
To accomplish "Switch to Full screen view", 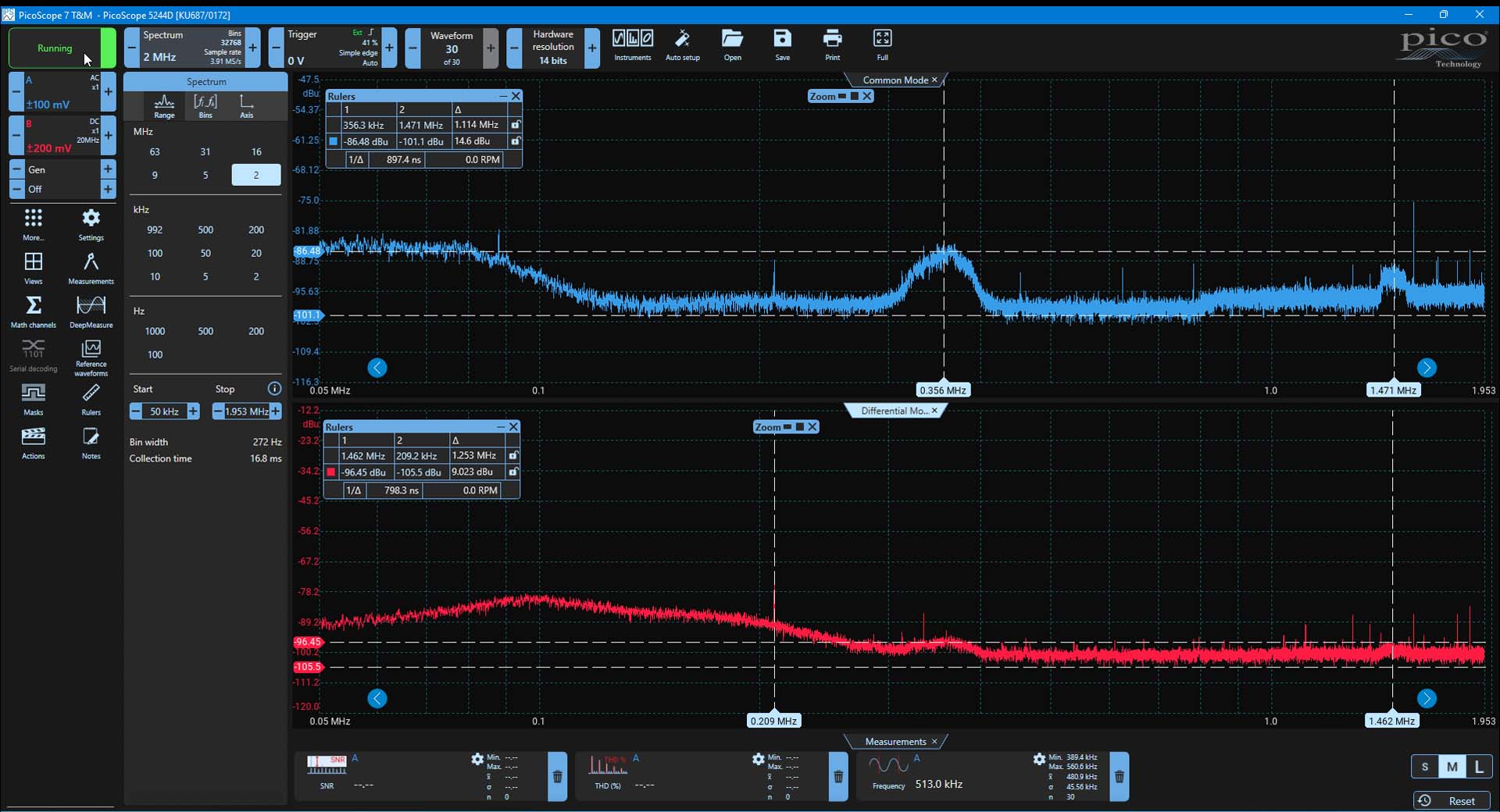I will 882,45.
